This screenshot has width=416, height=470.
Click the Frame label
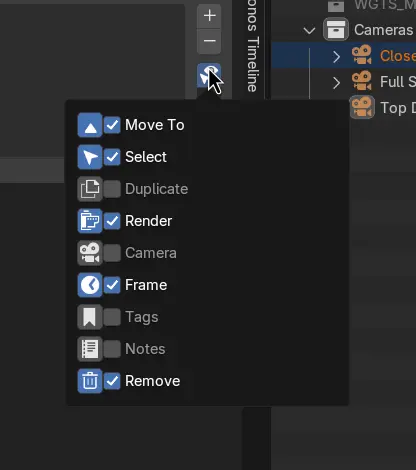[146, 285]
